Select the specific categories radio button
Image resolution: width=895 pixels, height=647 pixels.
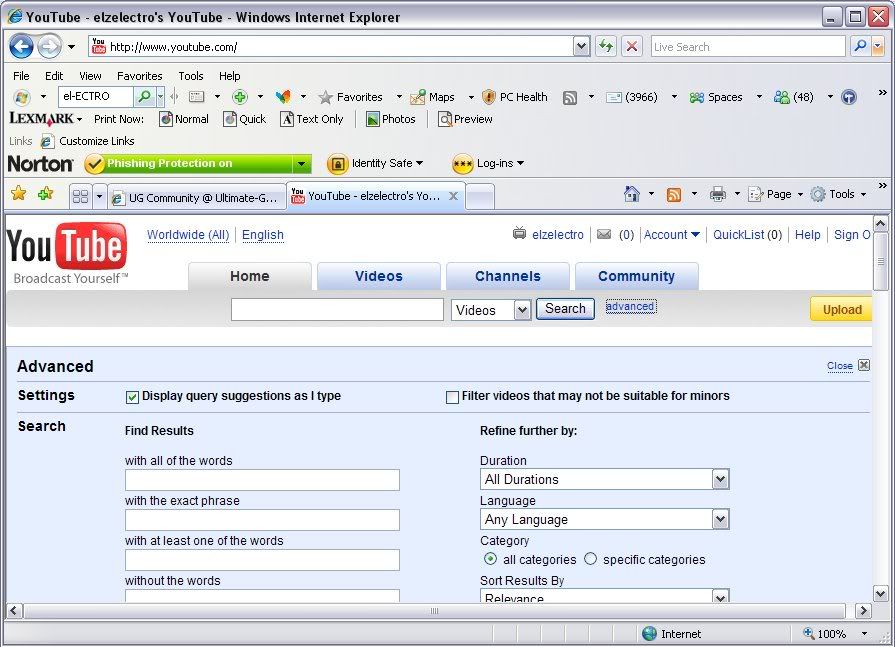point(591,559)
